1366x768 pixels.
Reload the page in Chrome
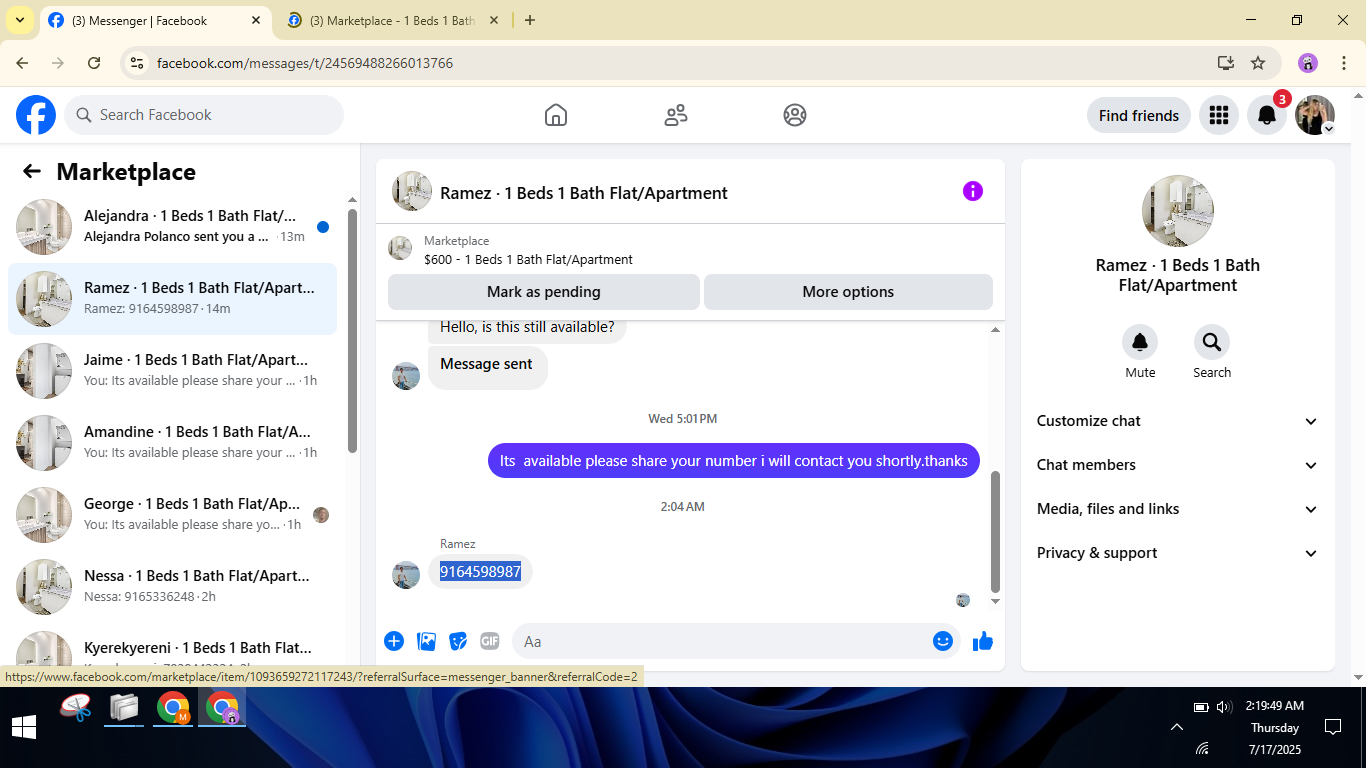coord(94,63)
